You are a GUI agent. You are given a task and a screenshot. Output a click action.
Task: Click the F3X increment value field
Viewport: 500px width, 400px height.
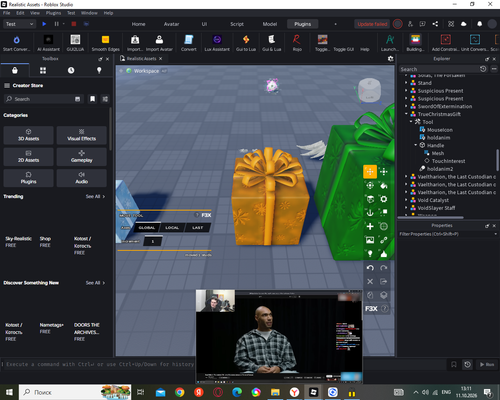(x=153, y=241)
